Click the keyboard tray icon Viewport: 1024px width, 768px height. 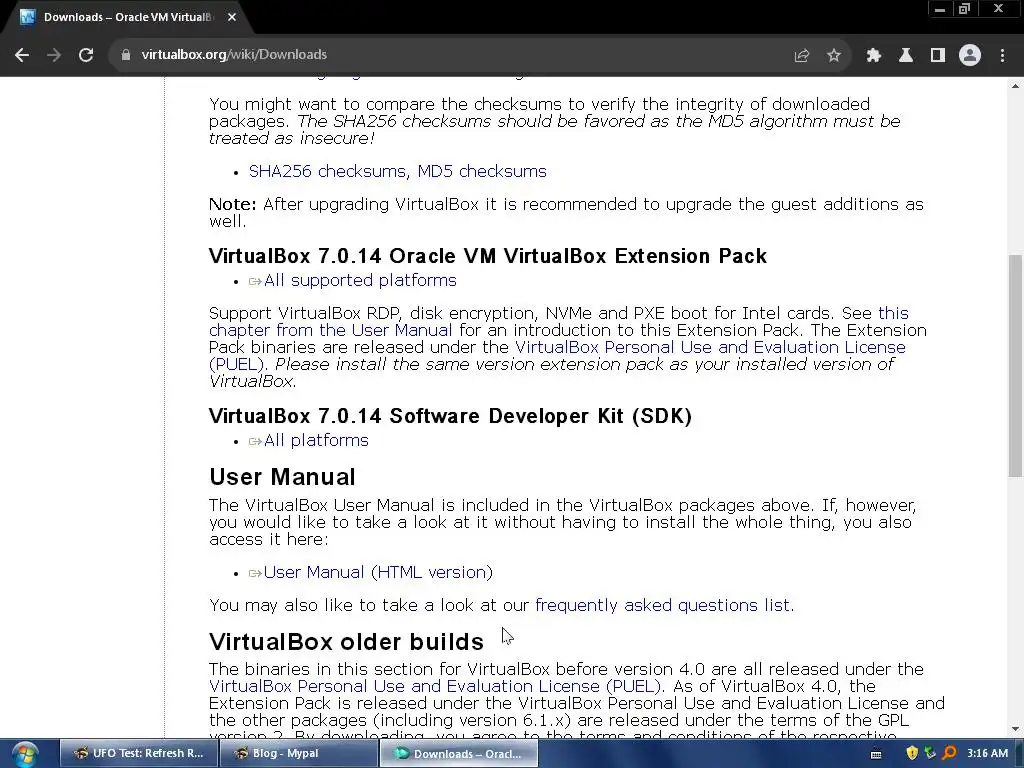click(x=876, y=754)
